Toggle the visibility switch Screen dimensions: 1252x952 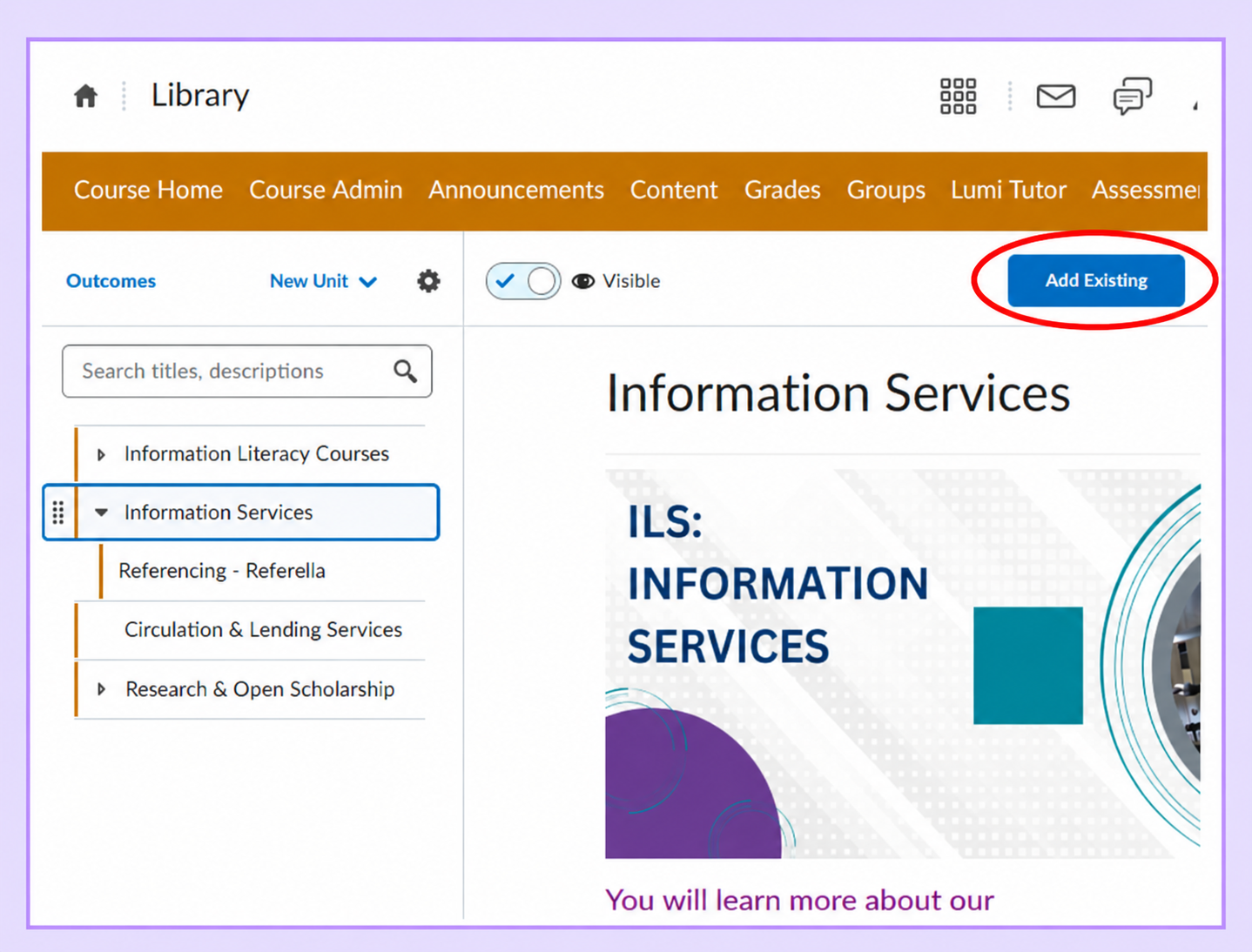pos(523,281)
